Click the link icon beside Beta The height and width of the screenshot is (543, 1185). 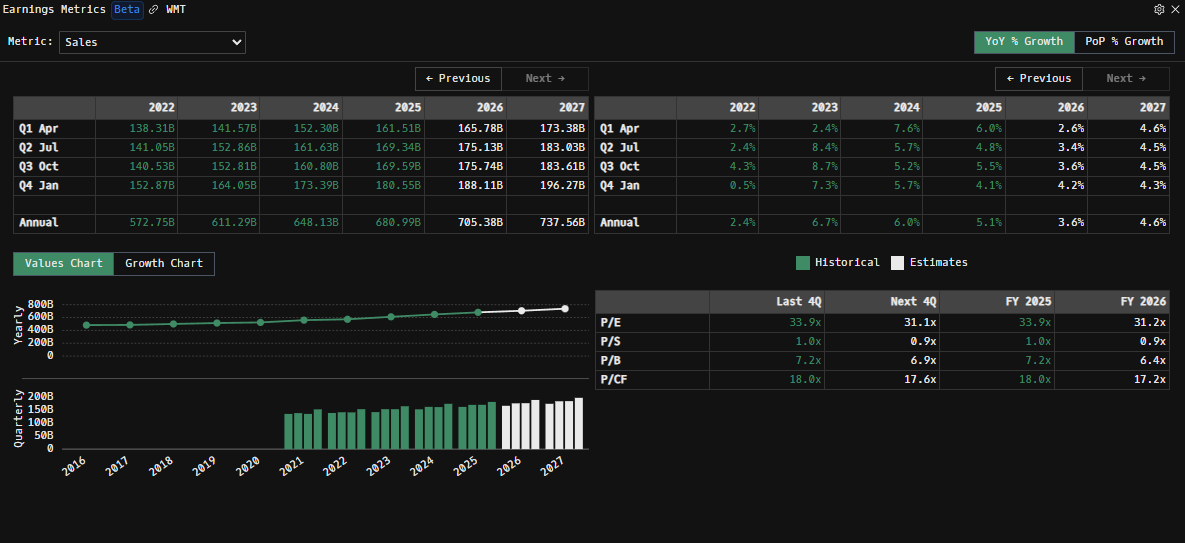click(153, 10)
